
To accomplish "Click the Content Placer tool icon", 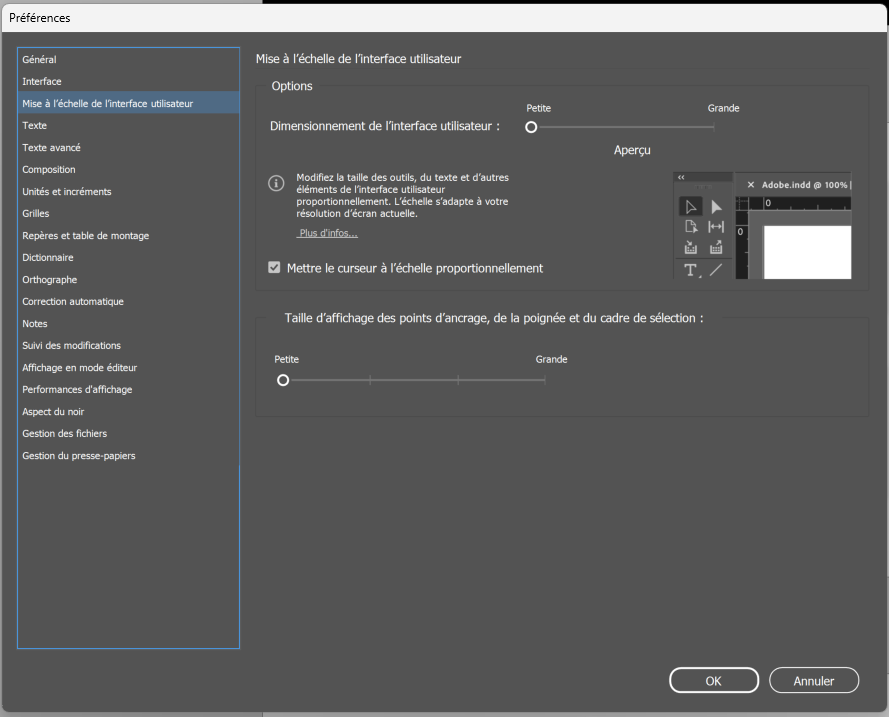I will coord(716,248).
